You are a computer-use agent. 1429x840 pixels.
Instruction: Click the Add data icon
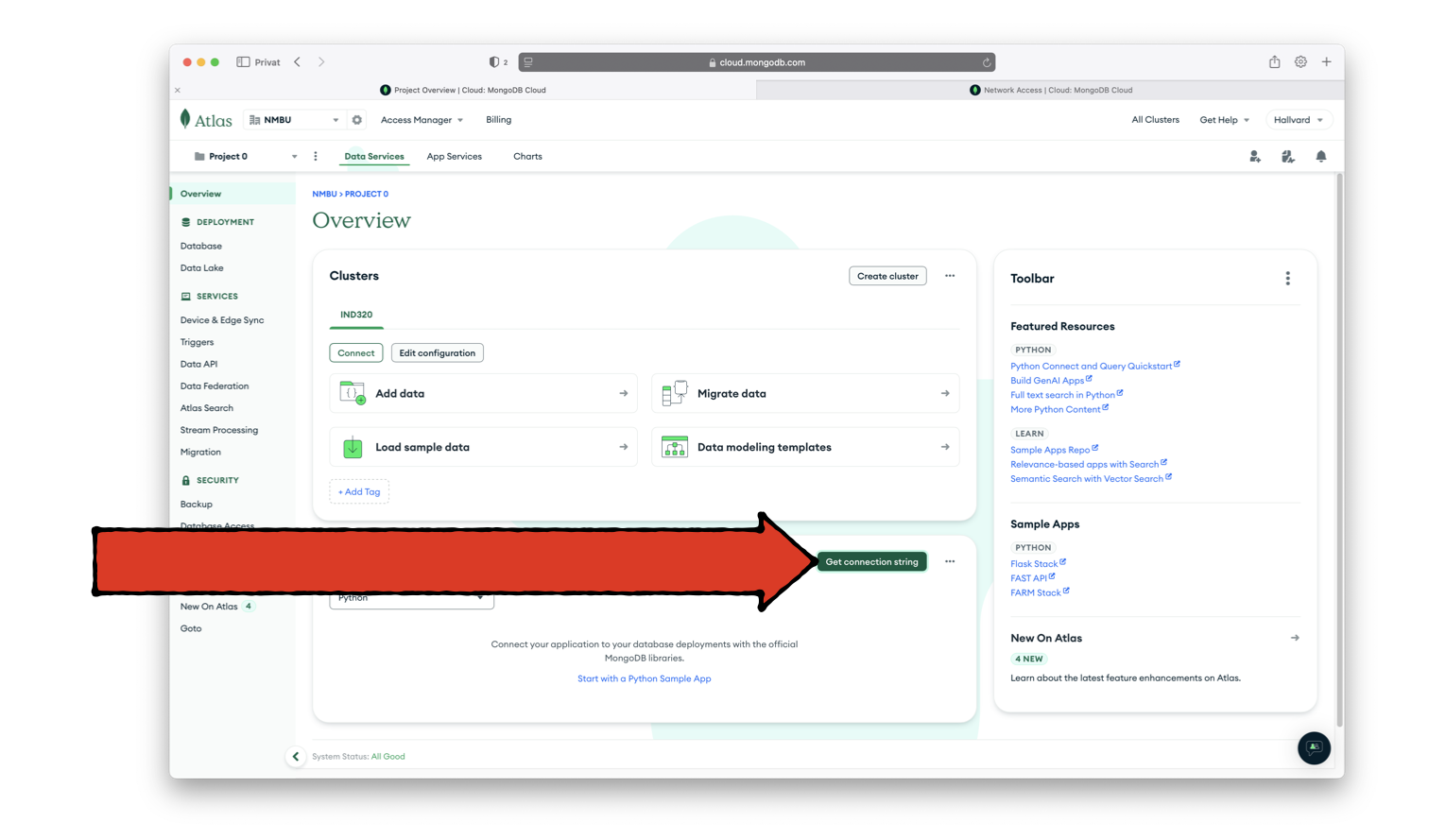click(x=353, y=393)
